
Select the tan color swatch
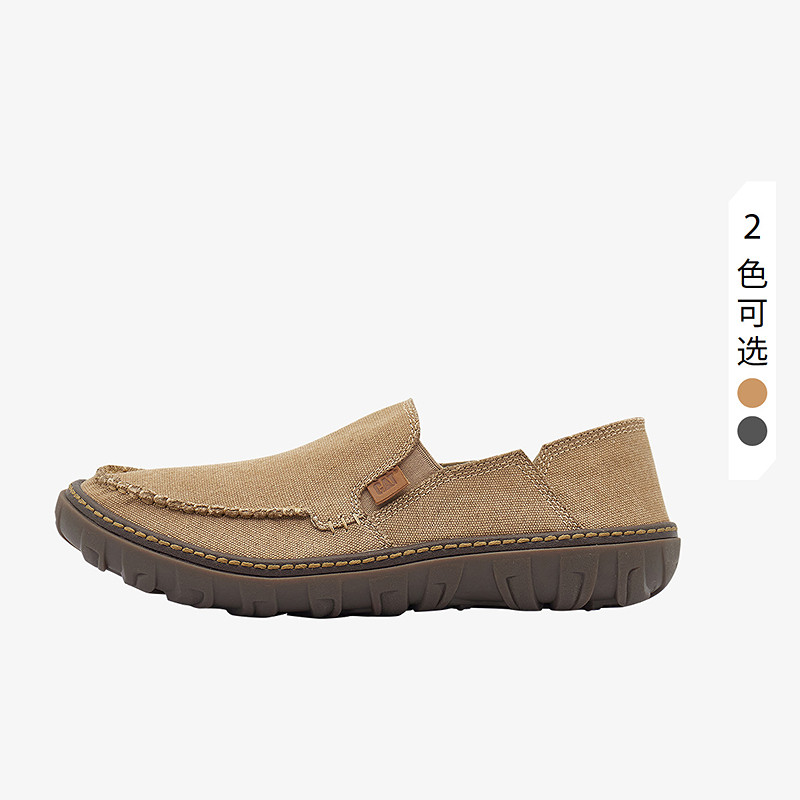click(752, 393)
